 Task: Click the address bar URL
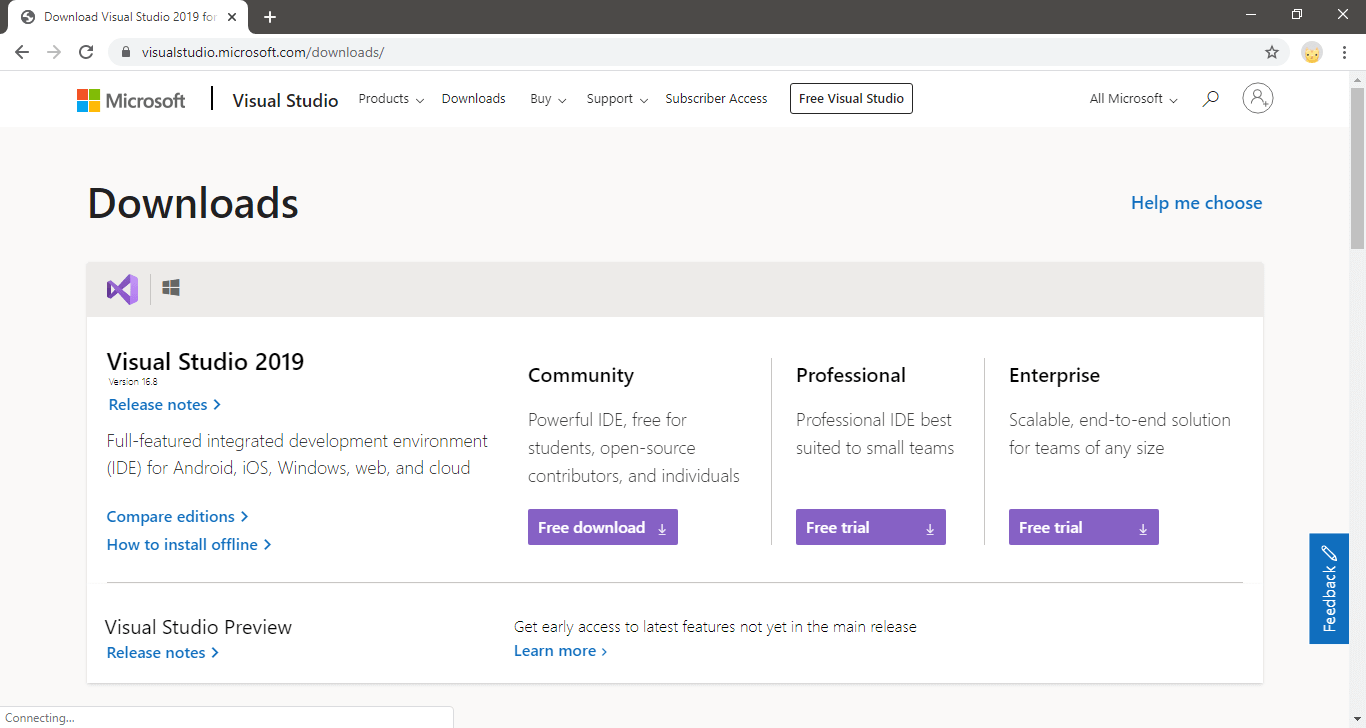pos(263,52)
